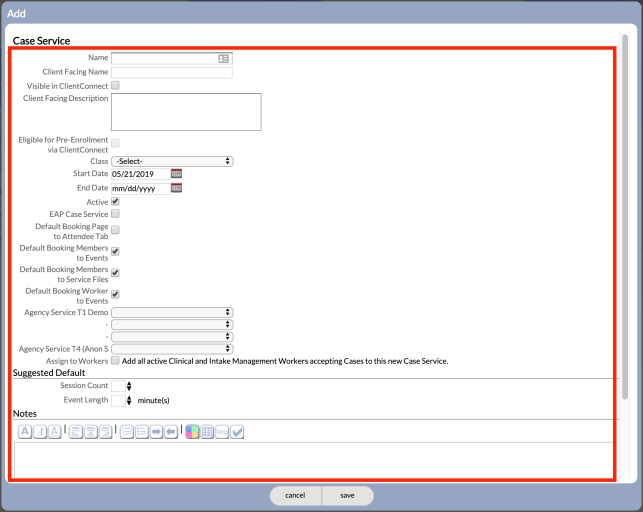The width and height of the screenshot is (643, 512).
Task: Uncheck Default Booking Worker to Events
Action: click(116, 294)
